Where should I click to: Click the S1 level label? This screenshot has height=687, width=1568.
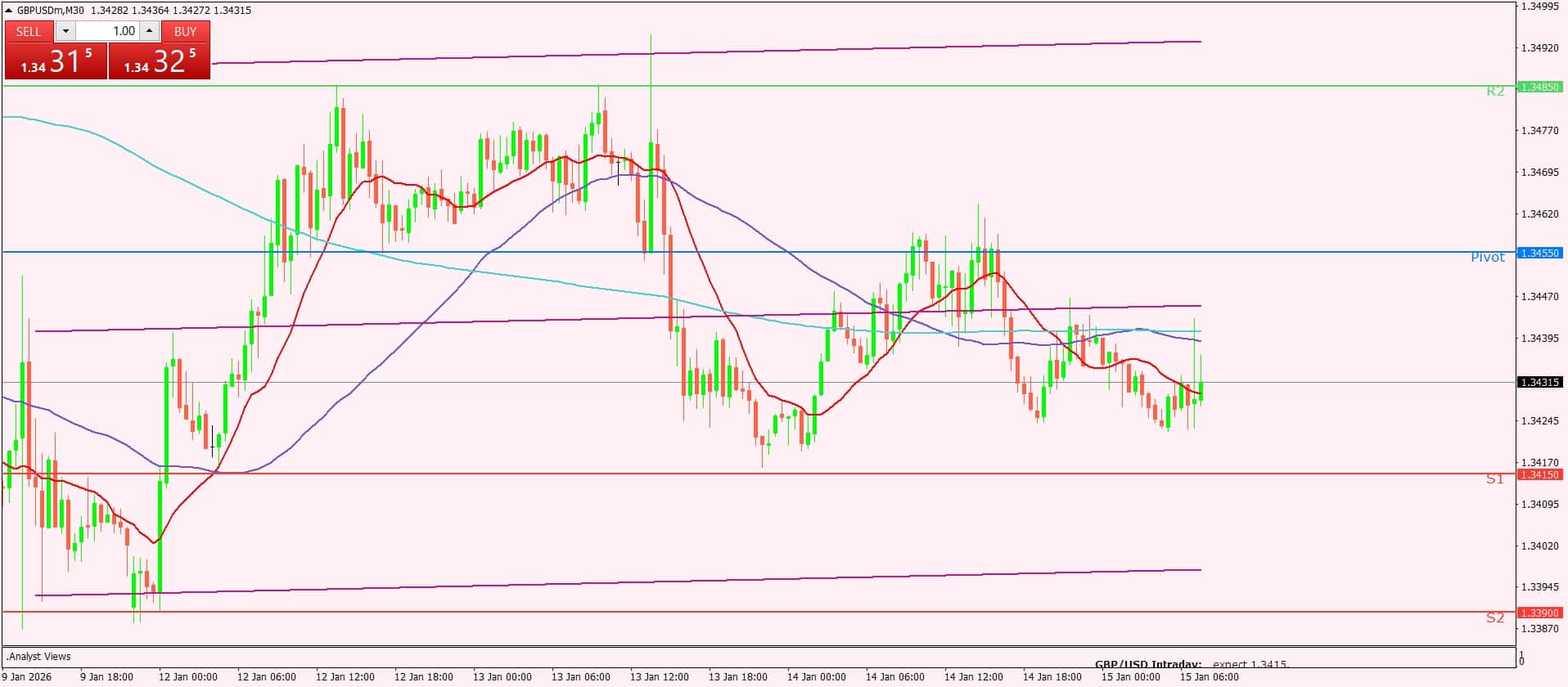1495,479
